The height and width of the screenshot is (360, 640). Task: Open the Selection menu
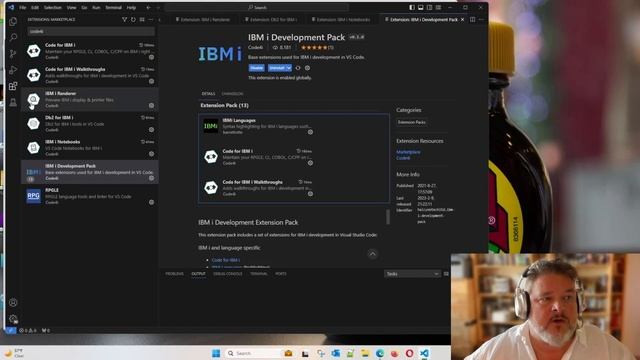tap(52, 7)
